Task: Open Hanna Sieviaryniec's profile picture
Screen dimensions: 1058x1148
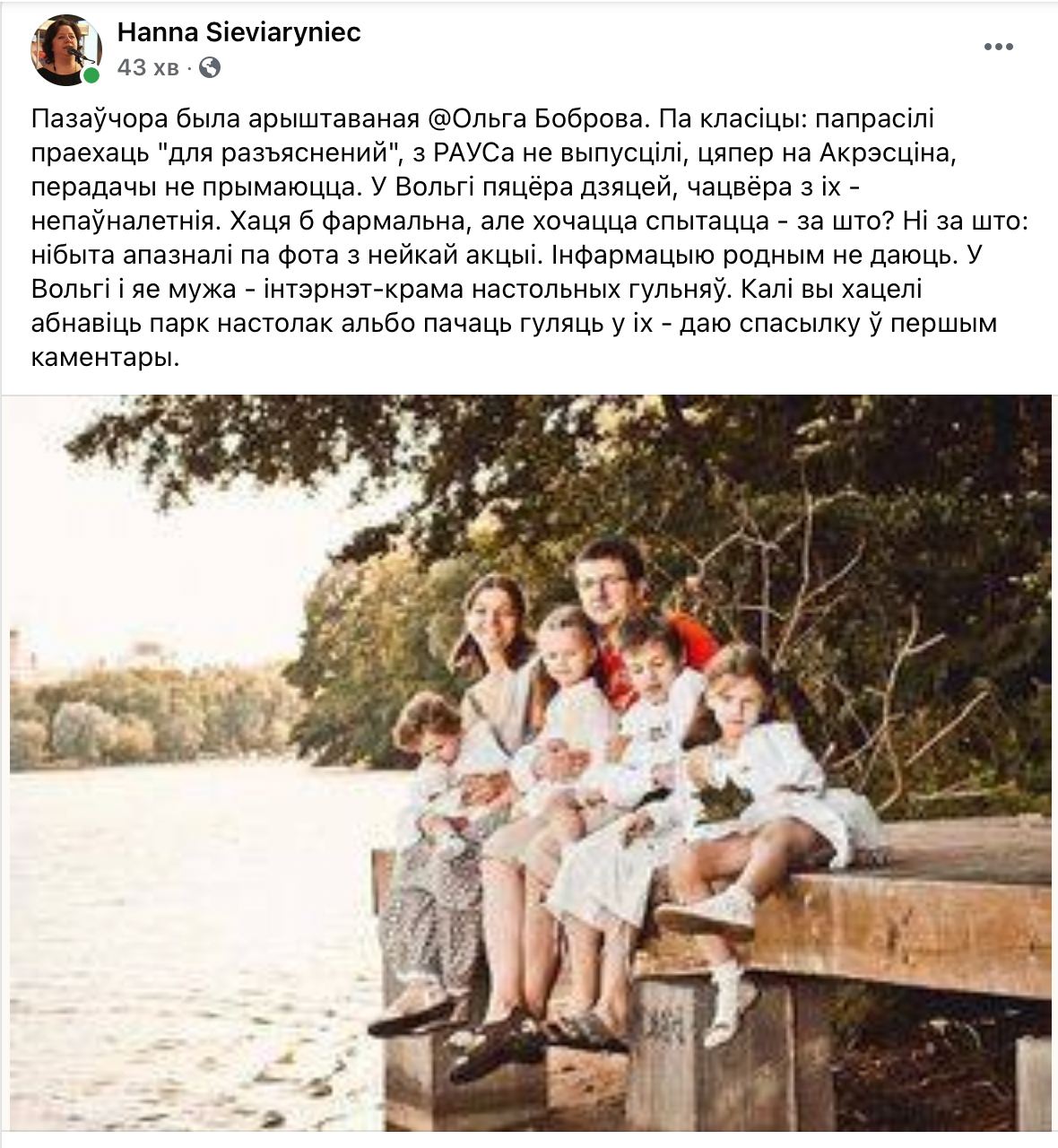Action: [x=65, y=50]
